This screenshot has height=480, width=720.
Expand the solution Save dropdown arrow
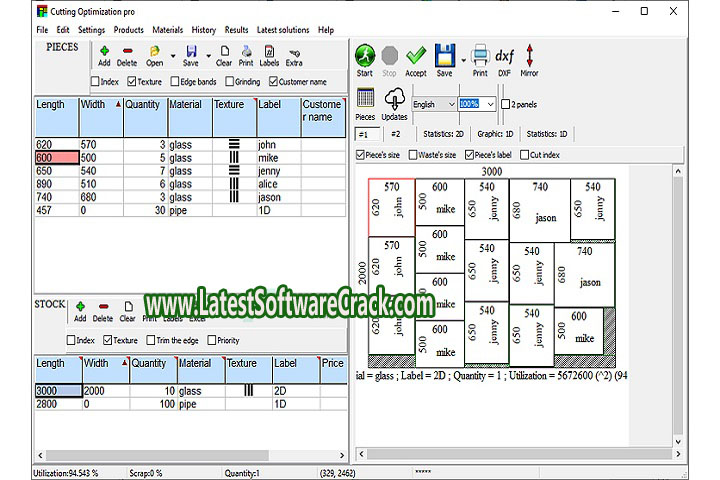(463, 60)
